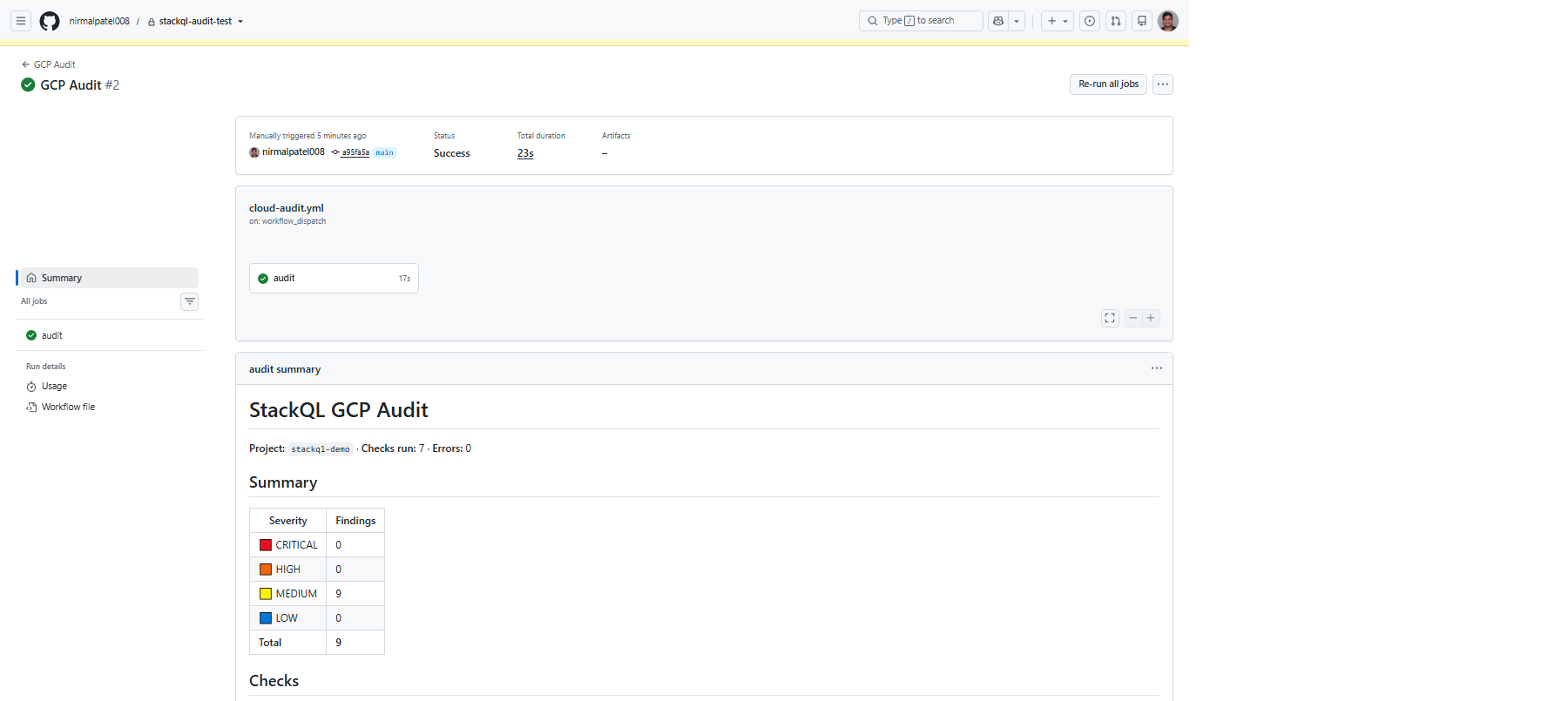Zoom in the workflow graph
Image resolution: width=1568 pixels, height=701 pixels.
click(1151, 318)
